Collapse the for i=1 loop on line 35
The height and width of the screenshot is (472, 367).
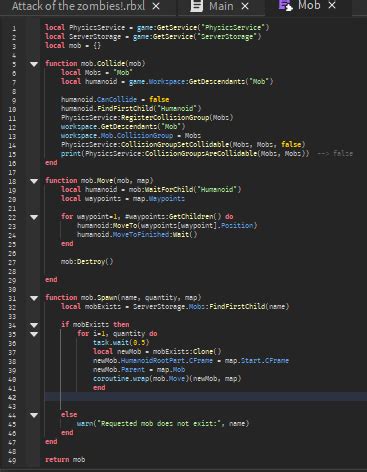tap(34, 334)
